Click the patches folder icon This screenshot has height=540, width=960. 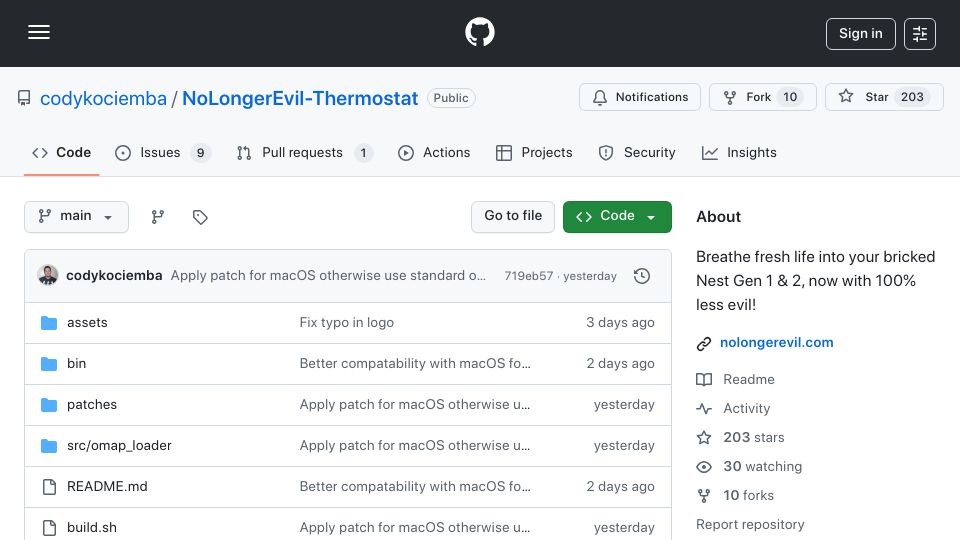click(49, 405)
